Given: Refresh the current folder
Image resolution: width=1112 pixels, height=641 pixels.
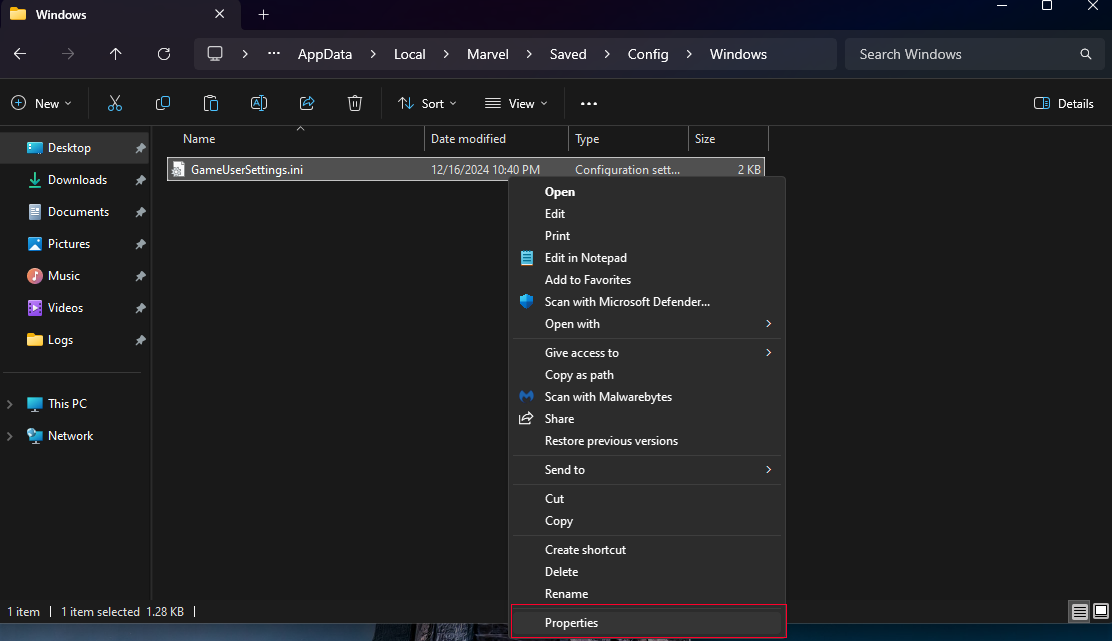Looking at the screenshot, I should [x=164, y=54].
